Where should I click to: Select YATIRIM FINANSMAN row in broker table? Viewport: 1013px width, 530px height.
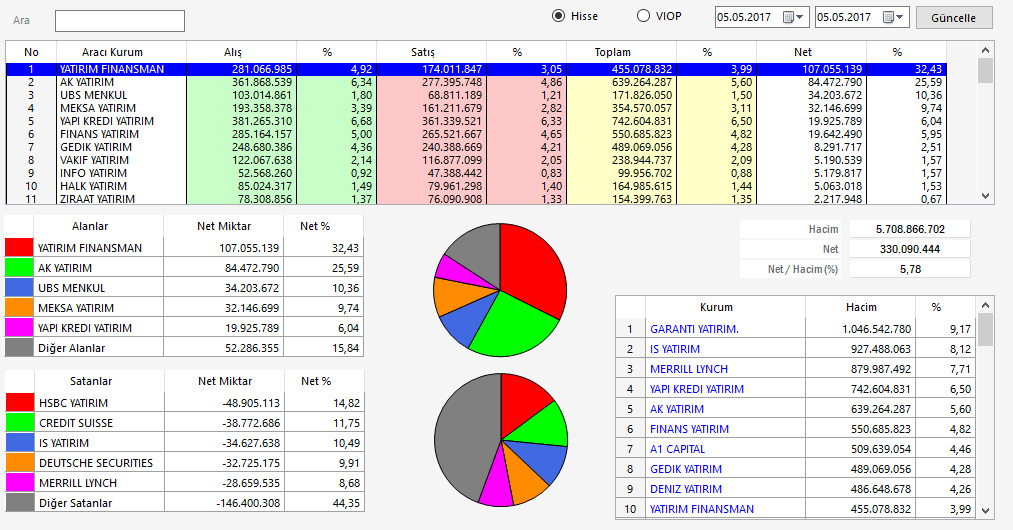pyautogui.click(x=476, y=69)
